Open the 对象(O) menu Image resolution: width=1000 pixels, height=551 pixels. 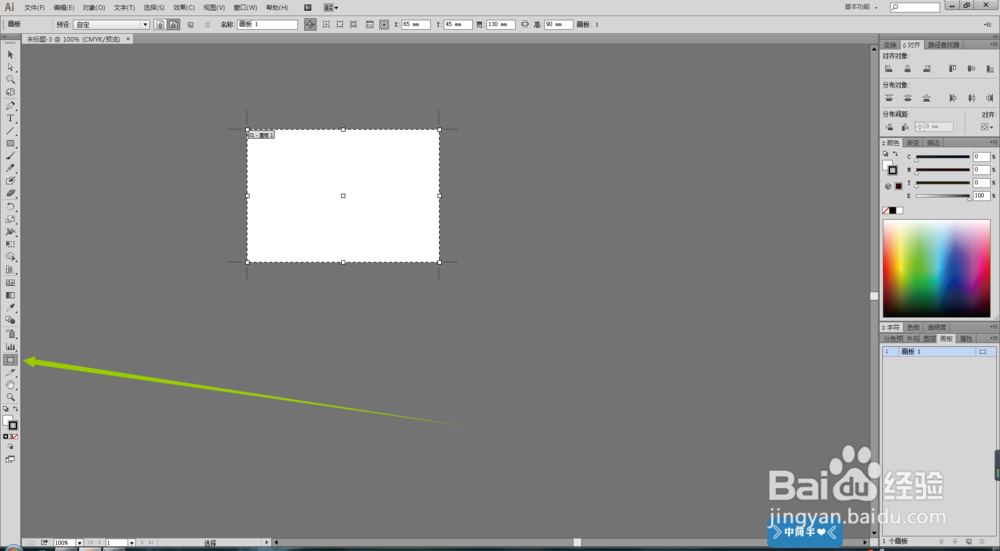pyautogui.click(x=94, y=8)
